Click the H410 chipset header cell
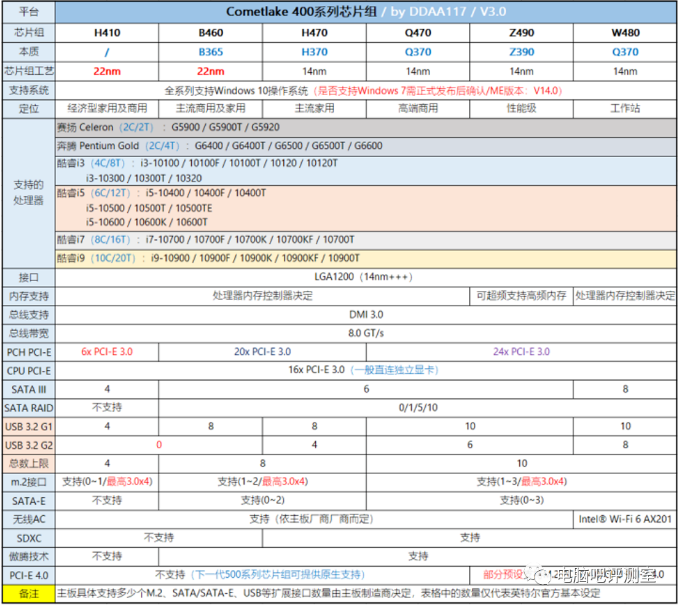 (107, 33)
